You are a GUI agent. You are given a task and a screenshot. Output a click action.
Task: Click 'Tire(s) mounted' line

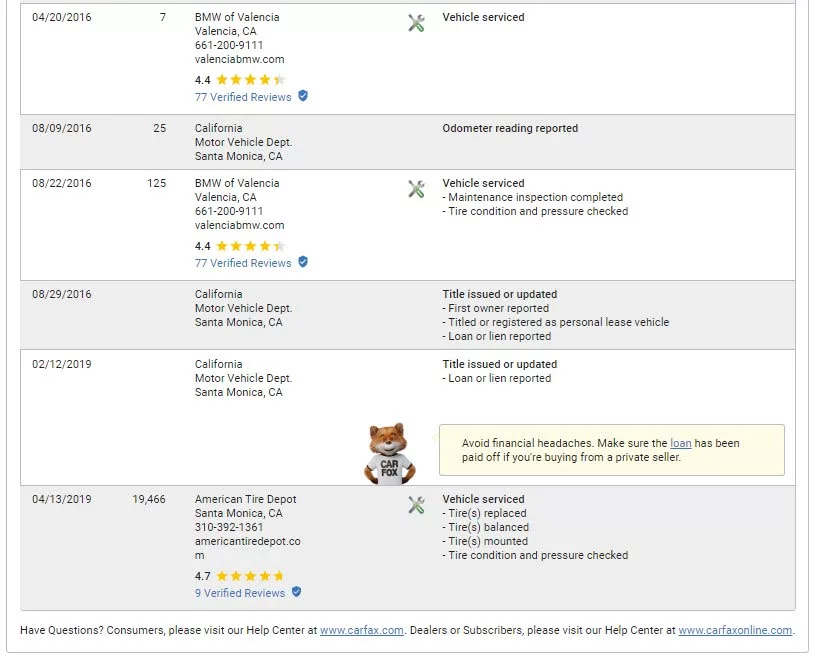pos(485,541)
